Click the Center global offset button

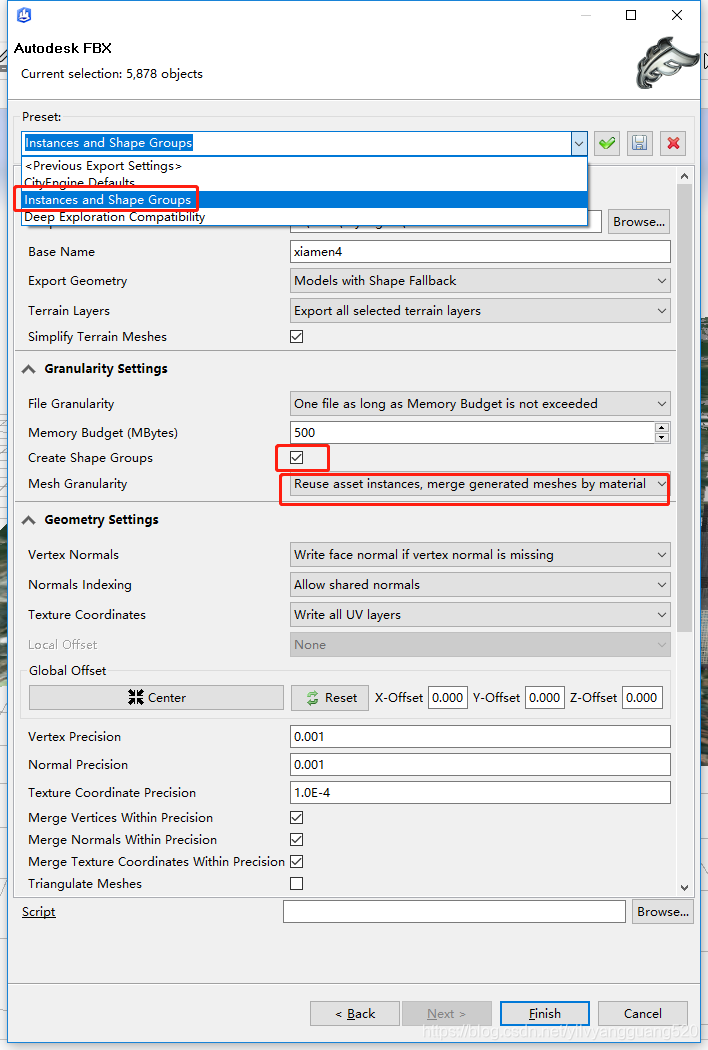coord(156,698)
